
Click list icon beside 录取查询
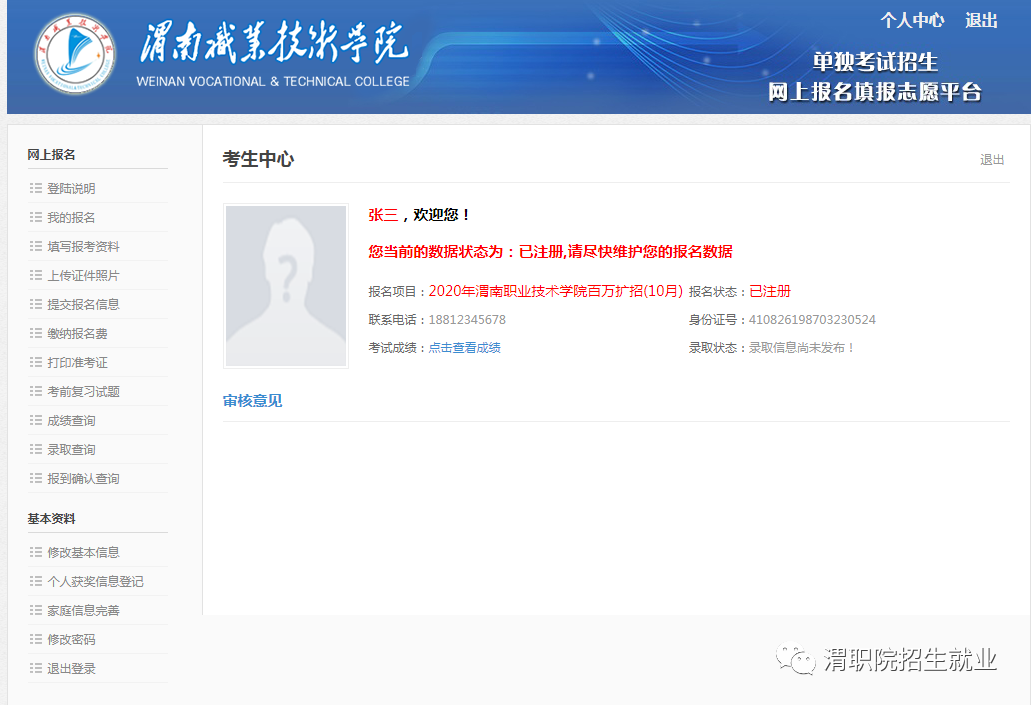pos(36,449)
